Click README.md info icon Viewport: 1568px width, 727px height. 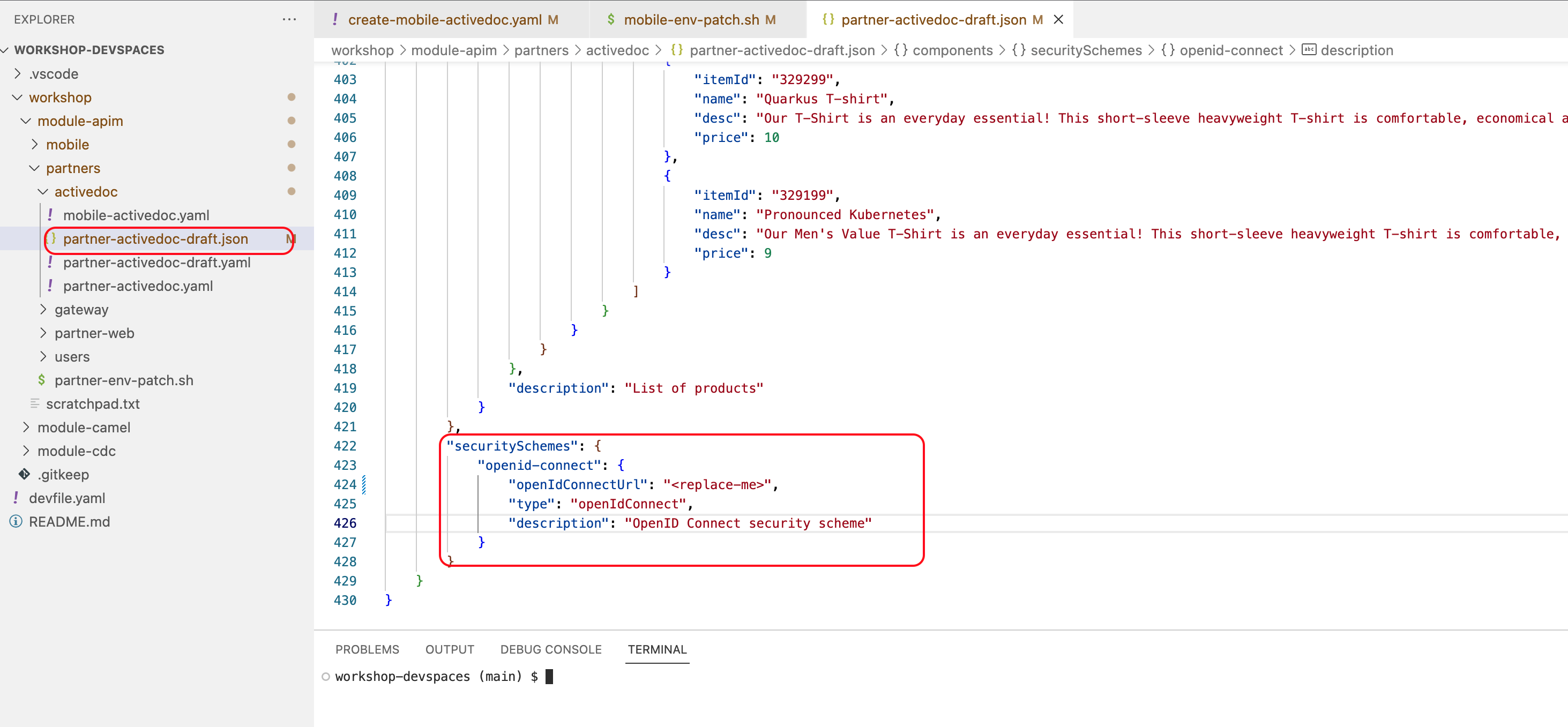pos(16,521)
